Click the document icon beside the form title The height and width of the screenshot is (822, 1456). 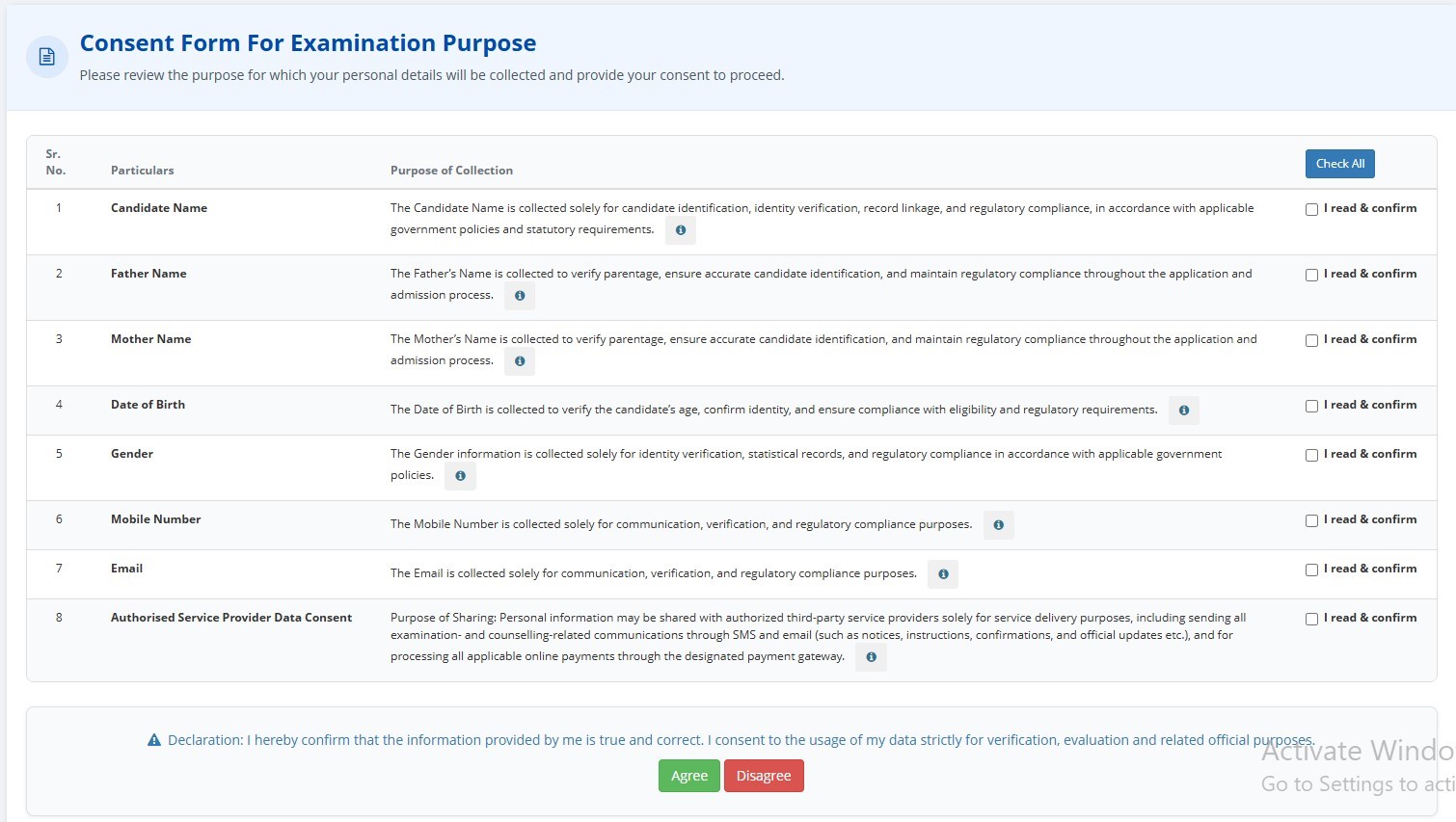47,57
